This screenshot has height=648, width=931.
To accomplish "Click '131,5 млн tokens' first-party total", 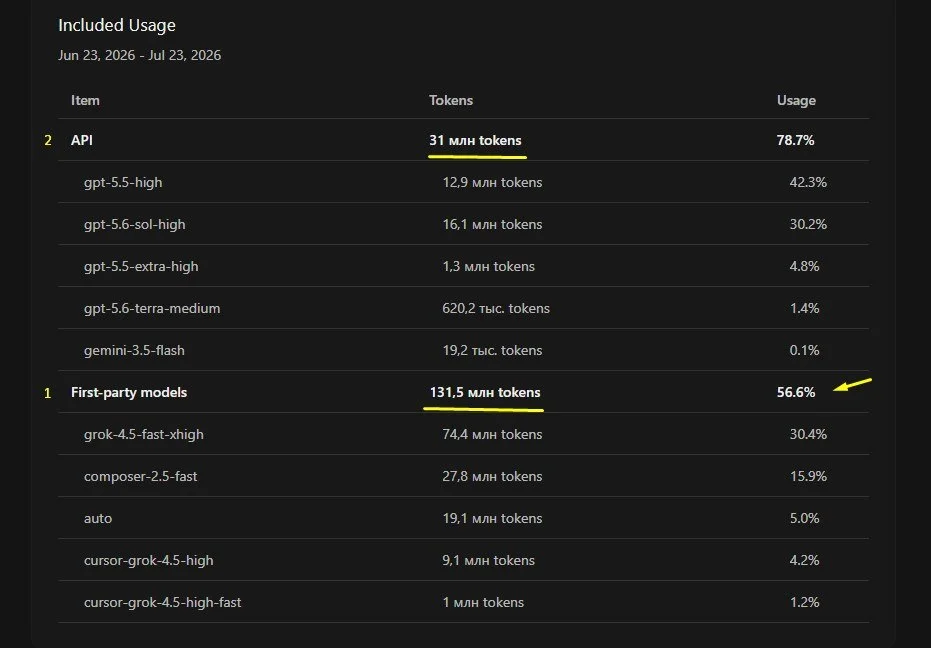I will pyautogui.click(x=485, y=393).
